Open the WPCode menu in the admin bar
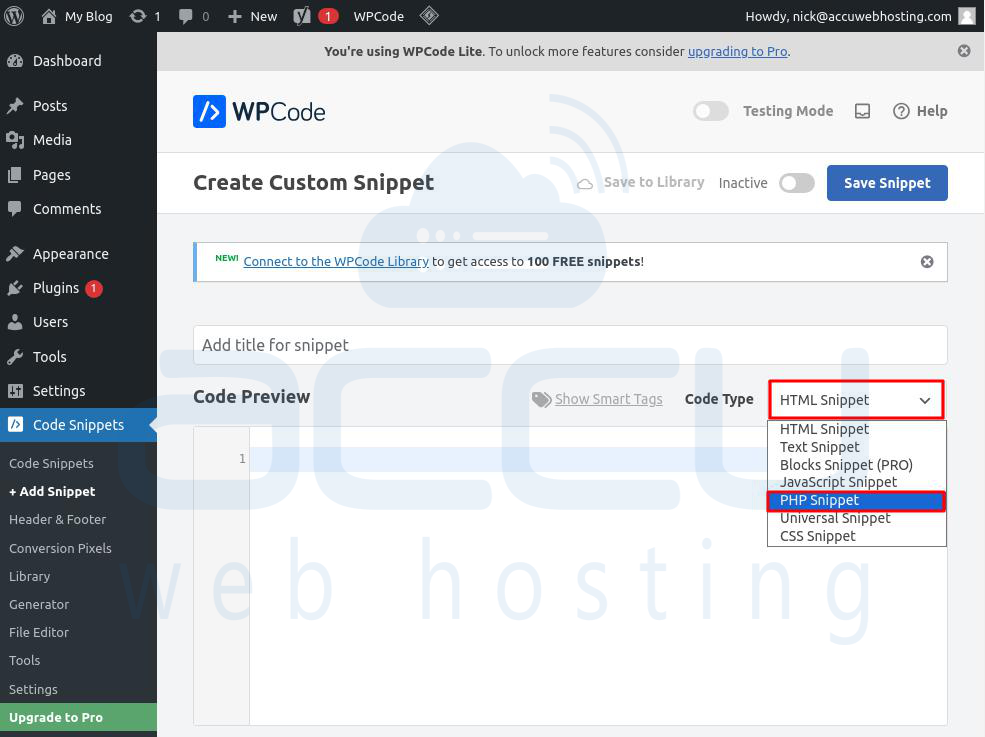 click(378, 15)
